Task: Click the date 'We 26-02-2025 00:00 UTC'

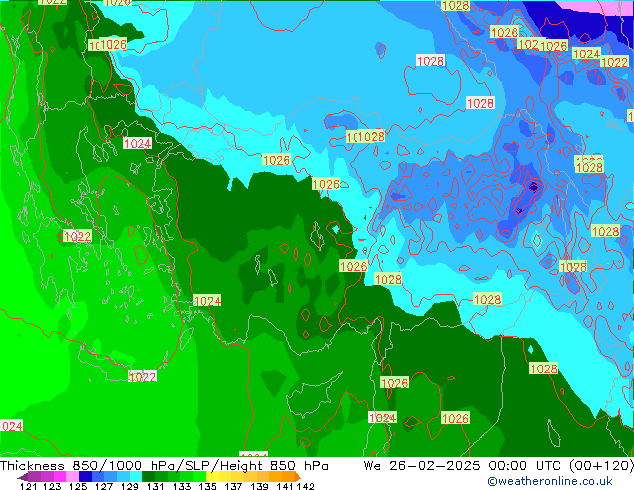Action: [464, 466]
